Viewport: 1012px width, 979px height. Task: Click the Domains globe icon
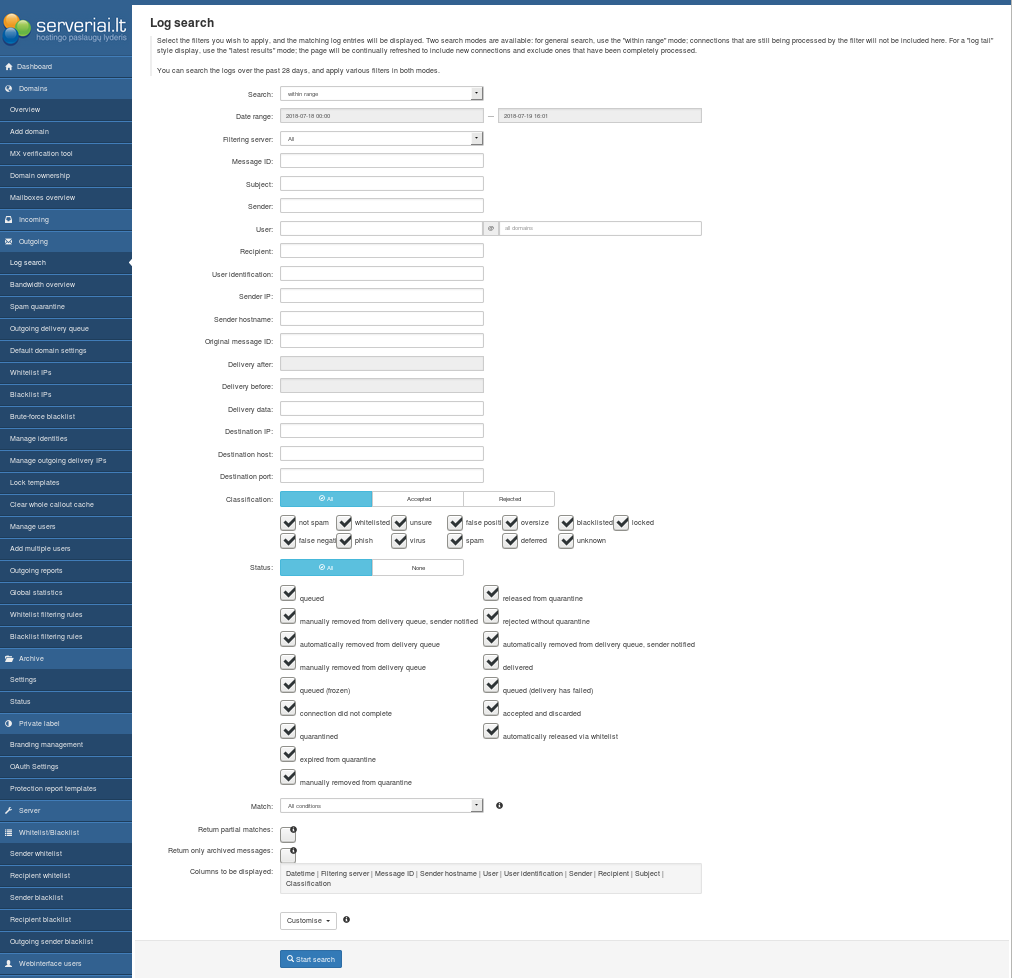click(x=9, y=89)
